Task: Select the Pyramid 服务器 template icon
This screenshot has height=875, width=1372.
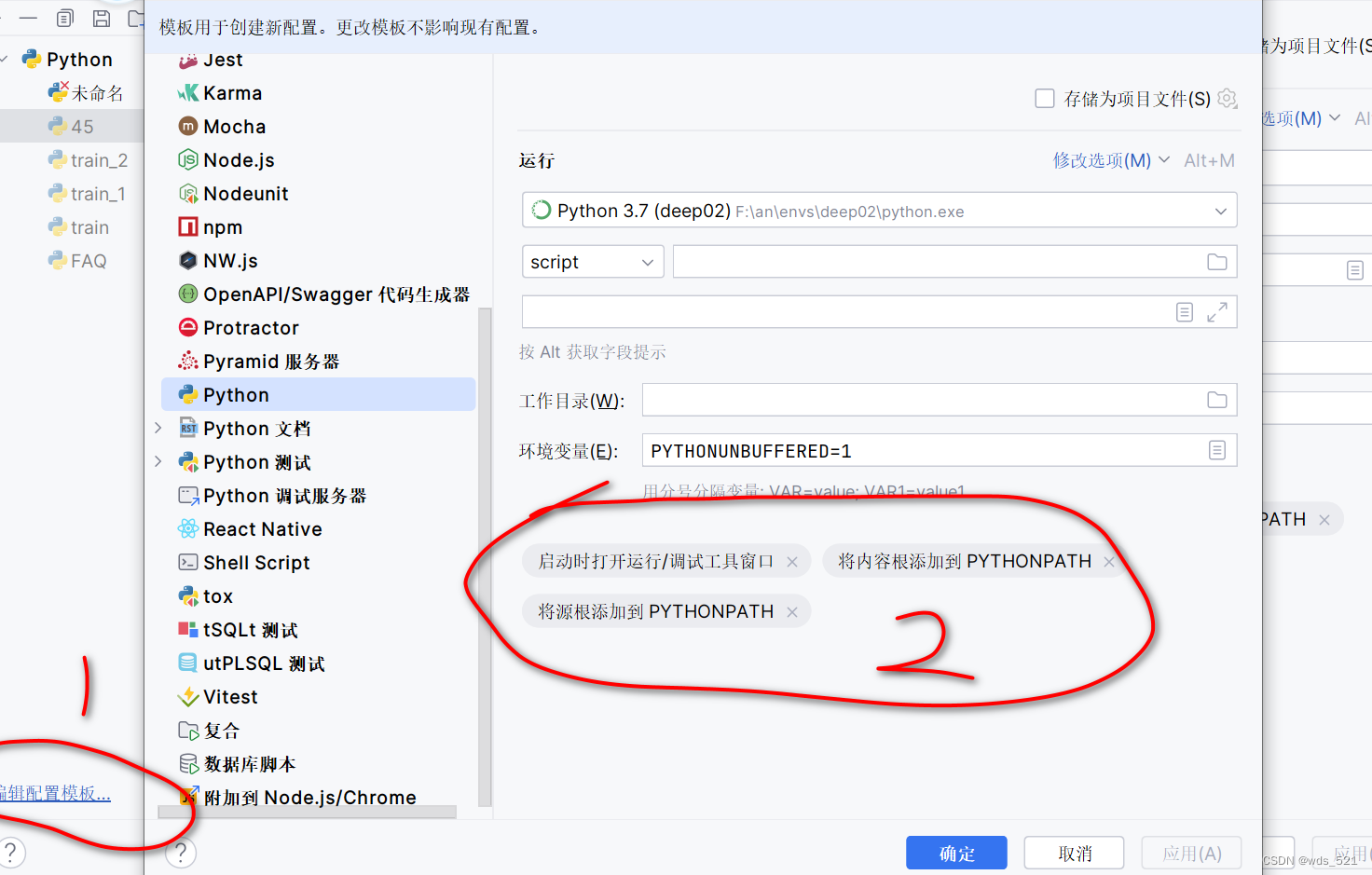Action: click(x=188, y=362)
